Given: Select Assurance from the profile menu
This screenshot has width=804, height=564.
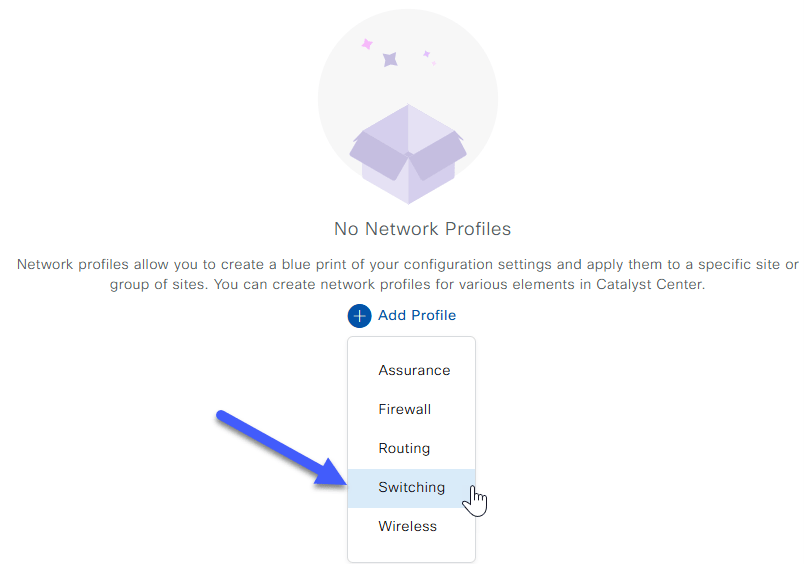Looking at the screenshot, I should pyautogui.click(x=414, y=370).
